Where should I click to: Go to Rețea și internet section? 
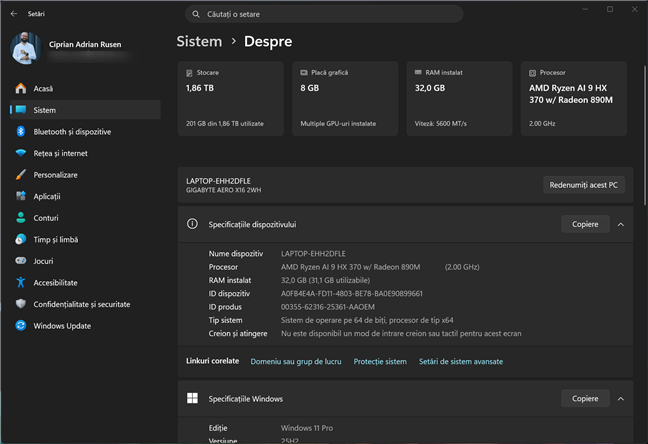[85, 153]
